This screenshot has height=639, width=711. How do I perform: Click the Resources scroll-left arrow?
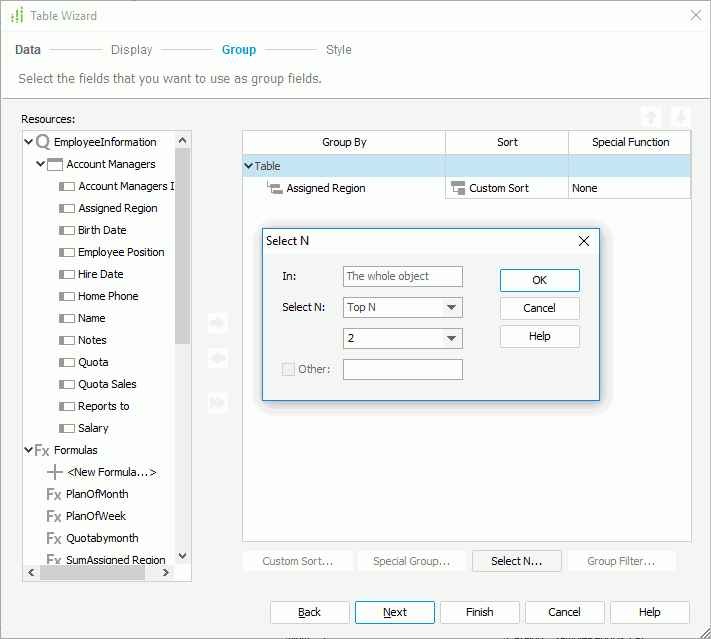[31, 573]
